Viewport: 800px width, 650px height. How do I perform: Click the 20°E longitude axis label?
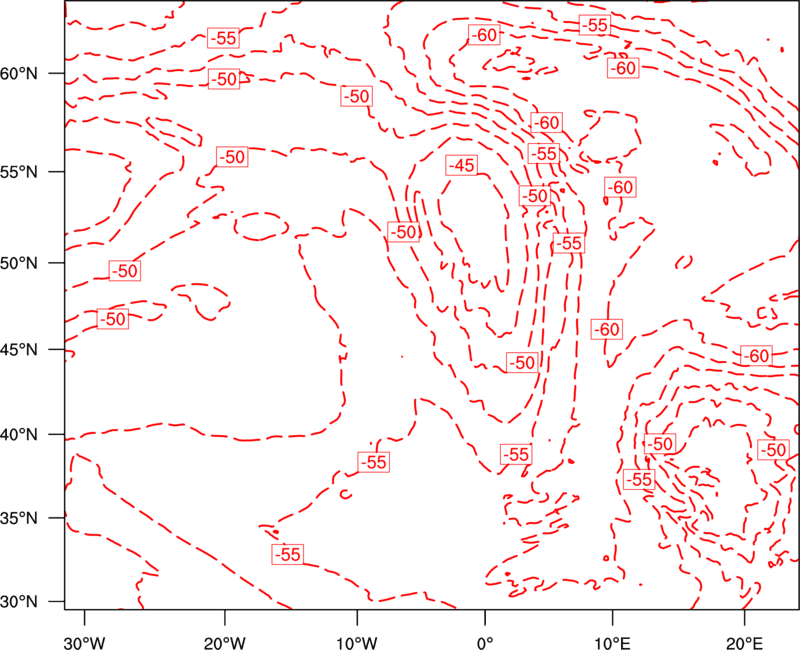744,642
